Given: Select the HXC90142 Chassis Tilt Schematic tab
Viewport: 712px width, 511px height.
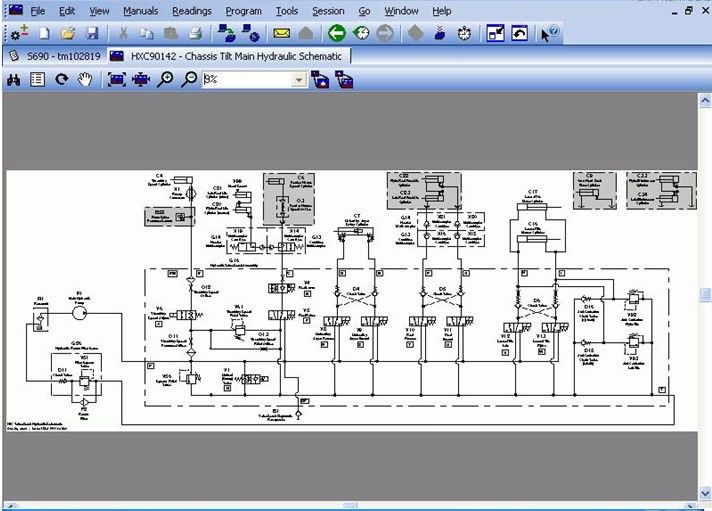Looking at the screenshot, I should pyautogui.click(x=230, y=56).
